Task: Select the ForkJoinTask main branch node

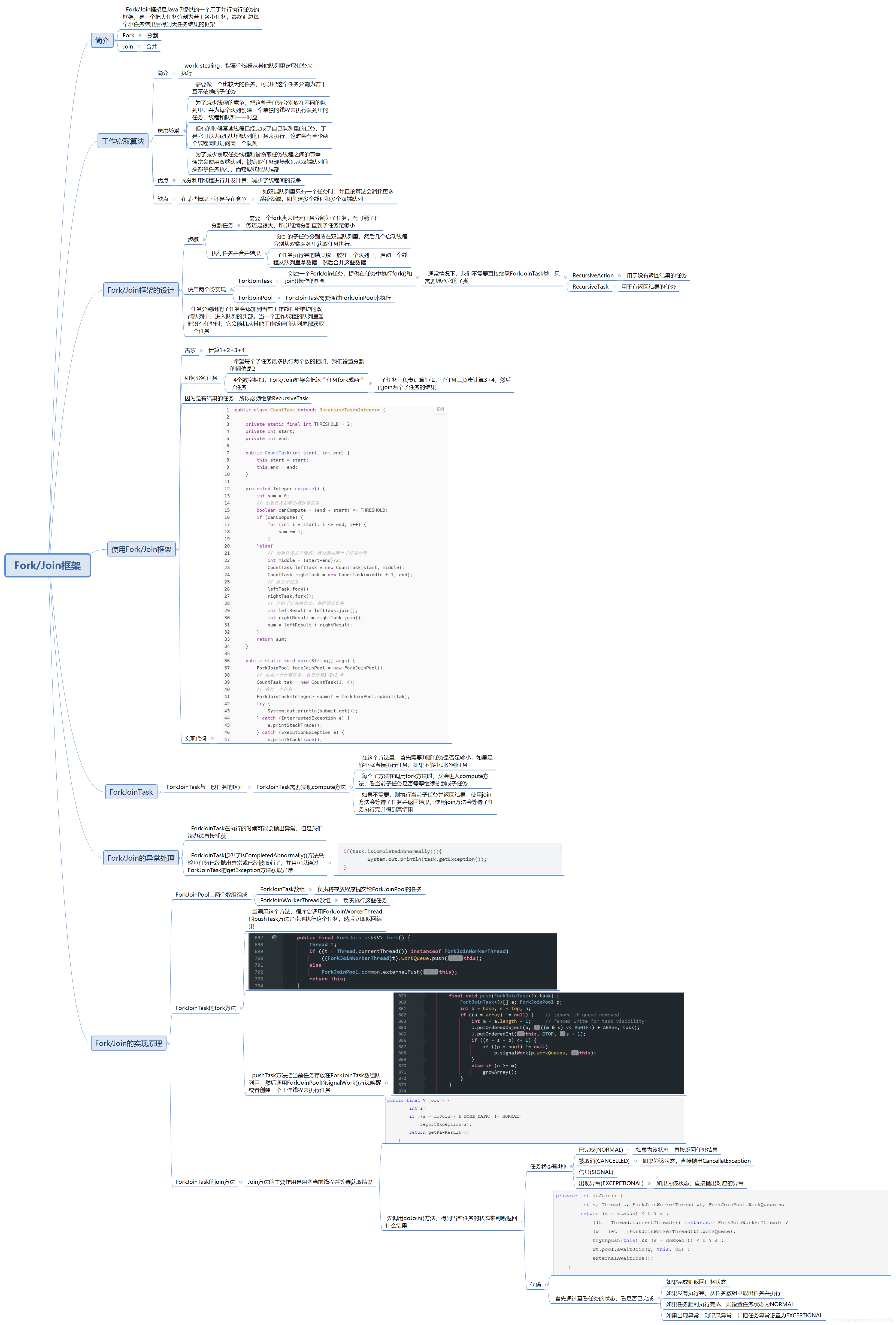Action: (x=131, y=791)
